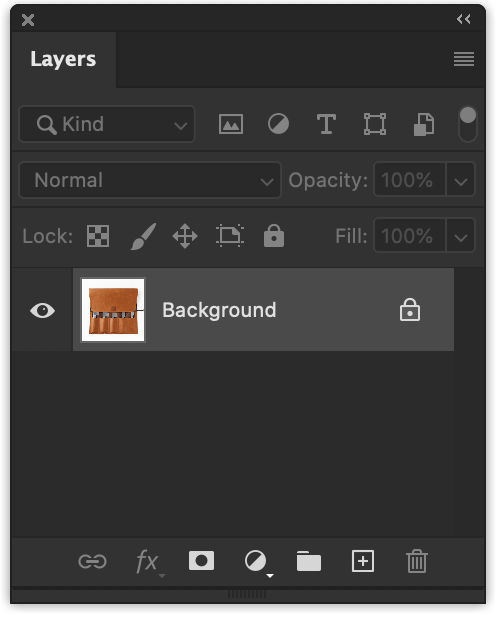This screenshot has height=618, width=496.
Task: Prevent auto-nesting artboard lock icon
Action: (x=230, y=236)
